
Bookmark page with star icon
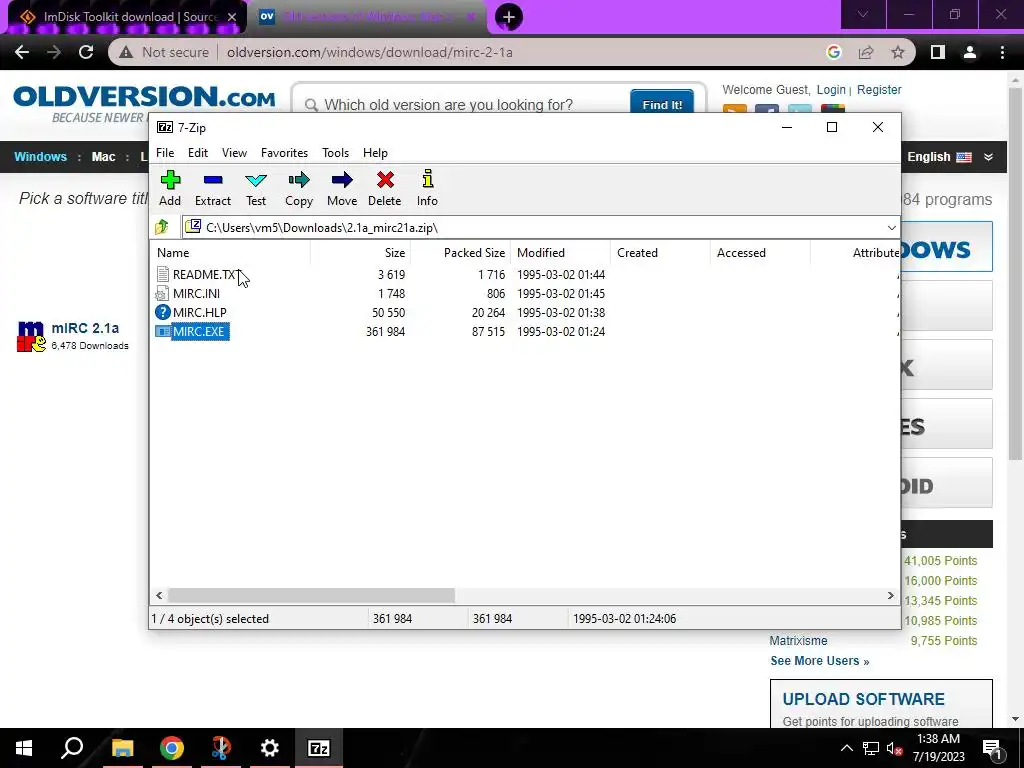click(898, 52)
